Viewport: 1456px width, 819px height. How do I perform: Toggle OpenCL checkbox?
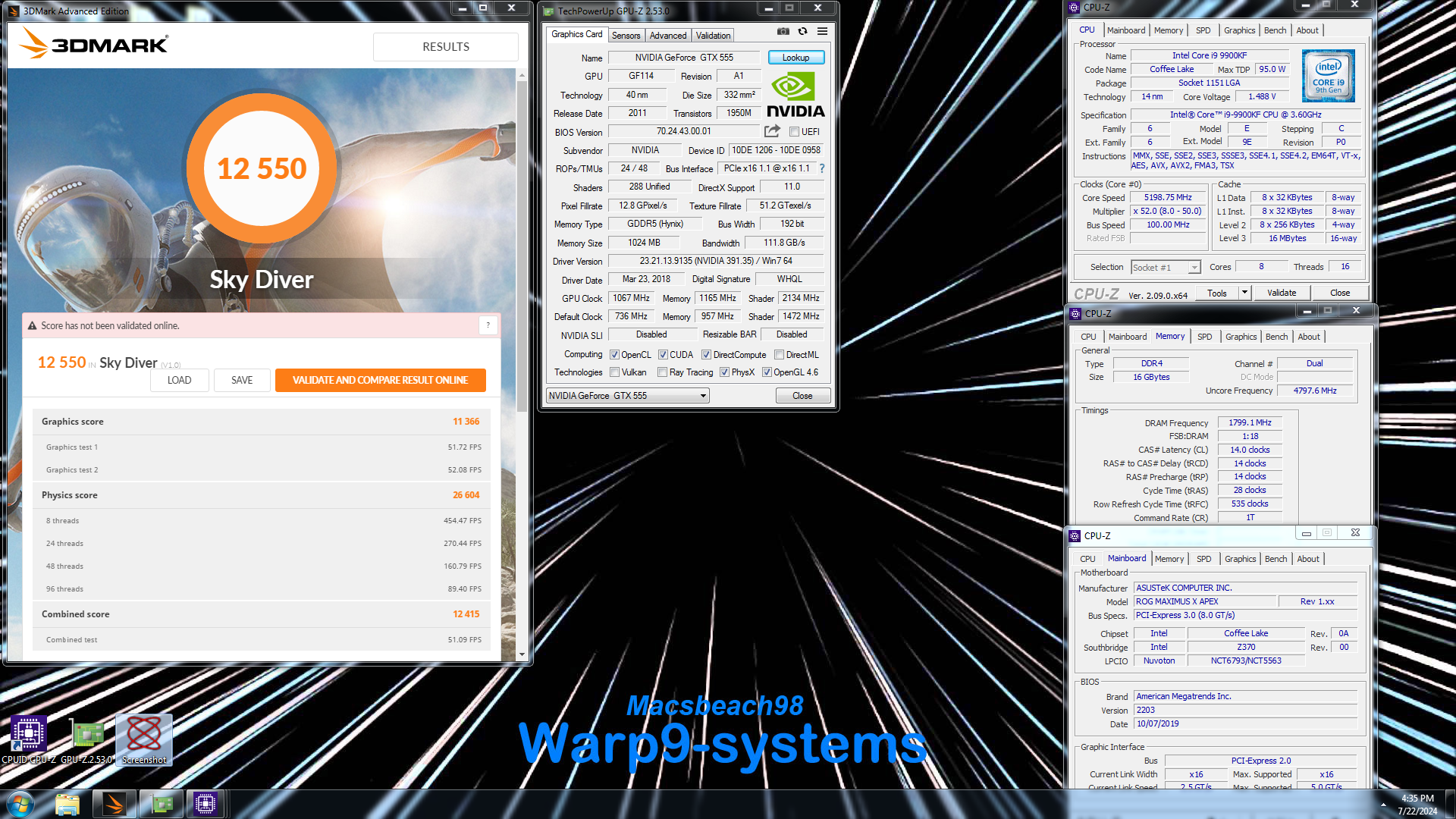pos(614,354)
